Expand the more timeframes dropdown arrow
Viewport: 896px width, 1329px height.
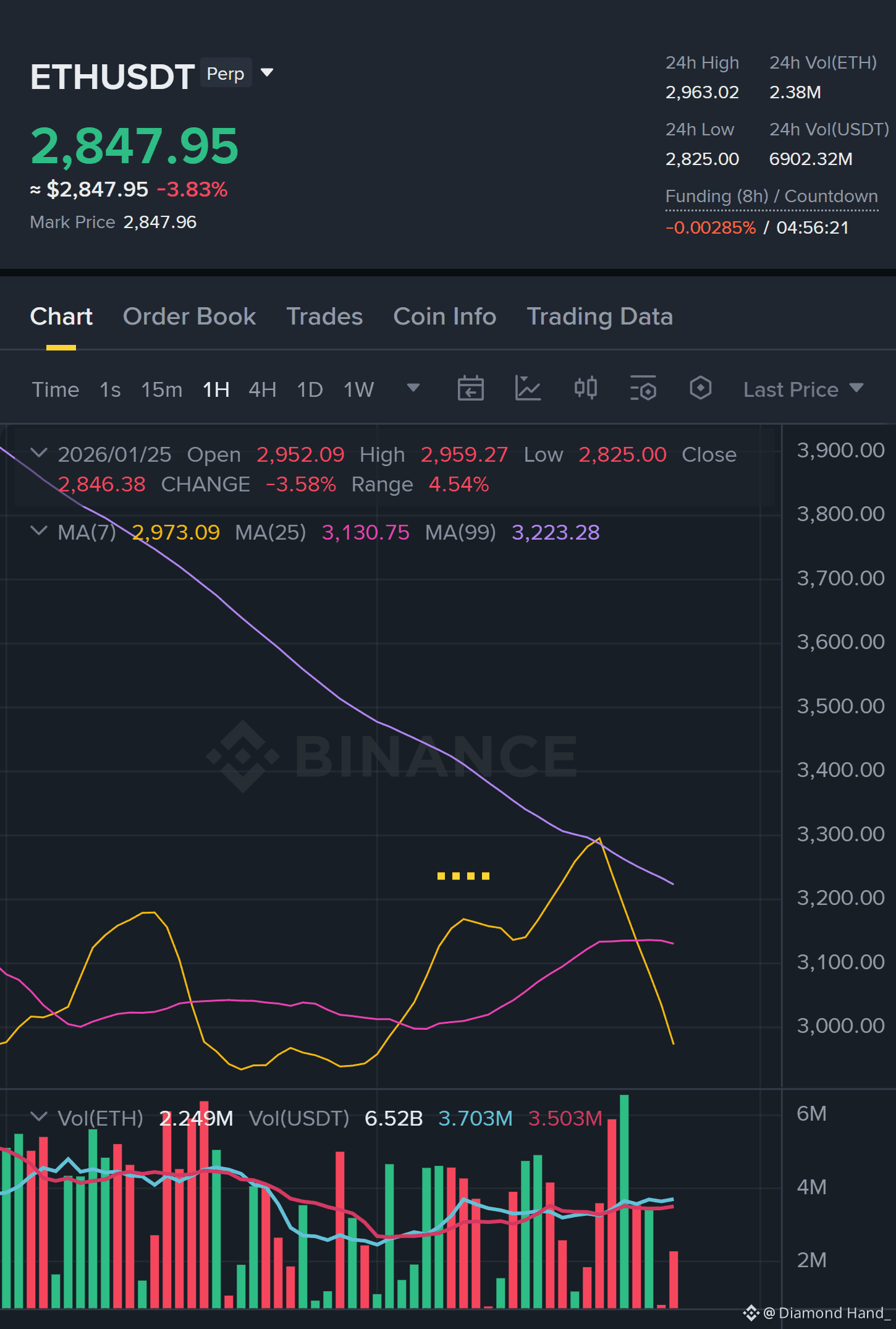(x=413, y=388)
